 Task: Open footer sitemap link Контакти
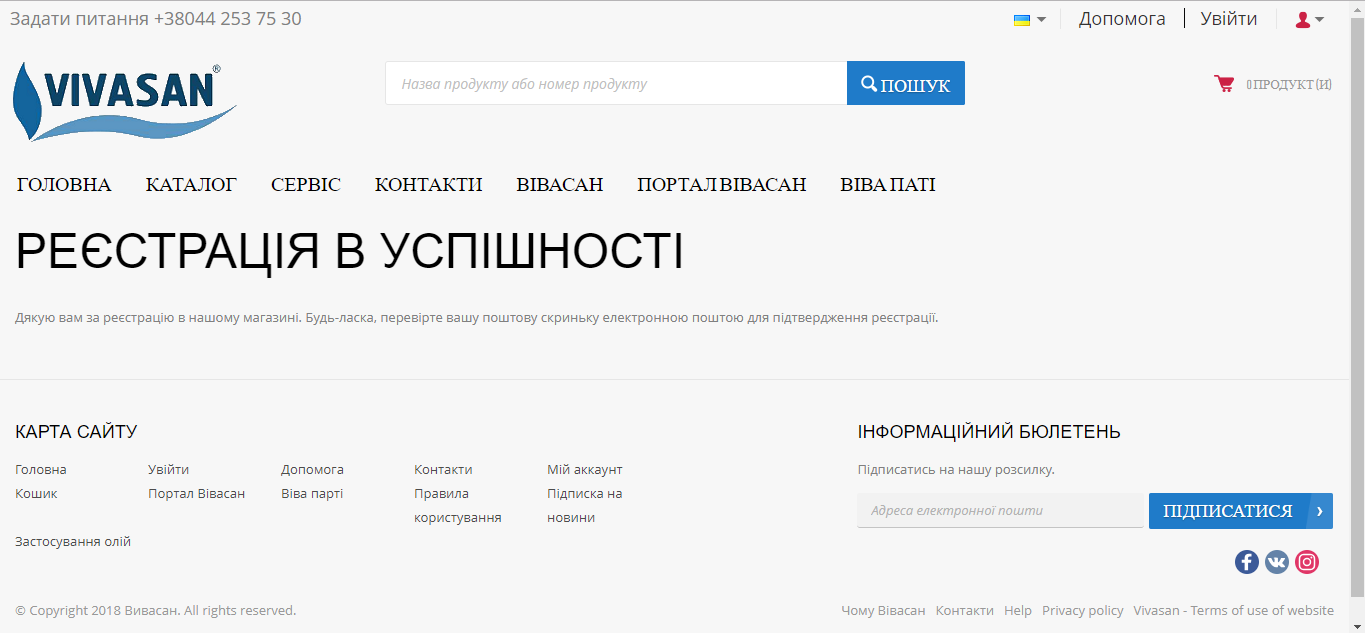click(443, 470)
